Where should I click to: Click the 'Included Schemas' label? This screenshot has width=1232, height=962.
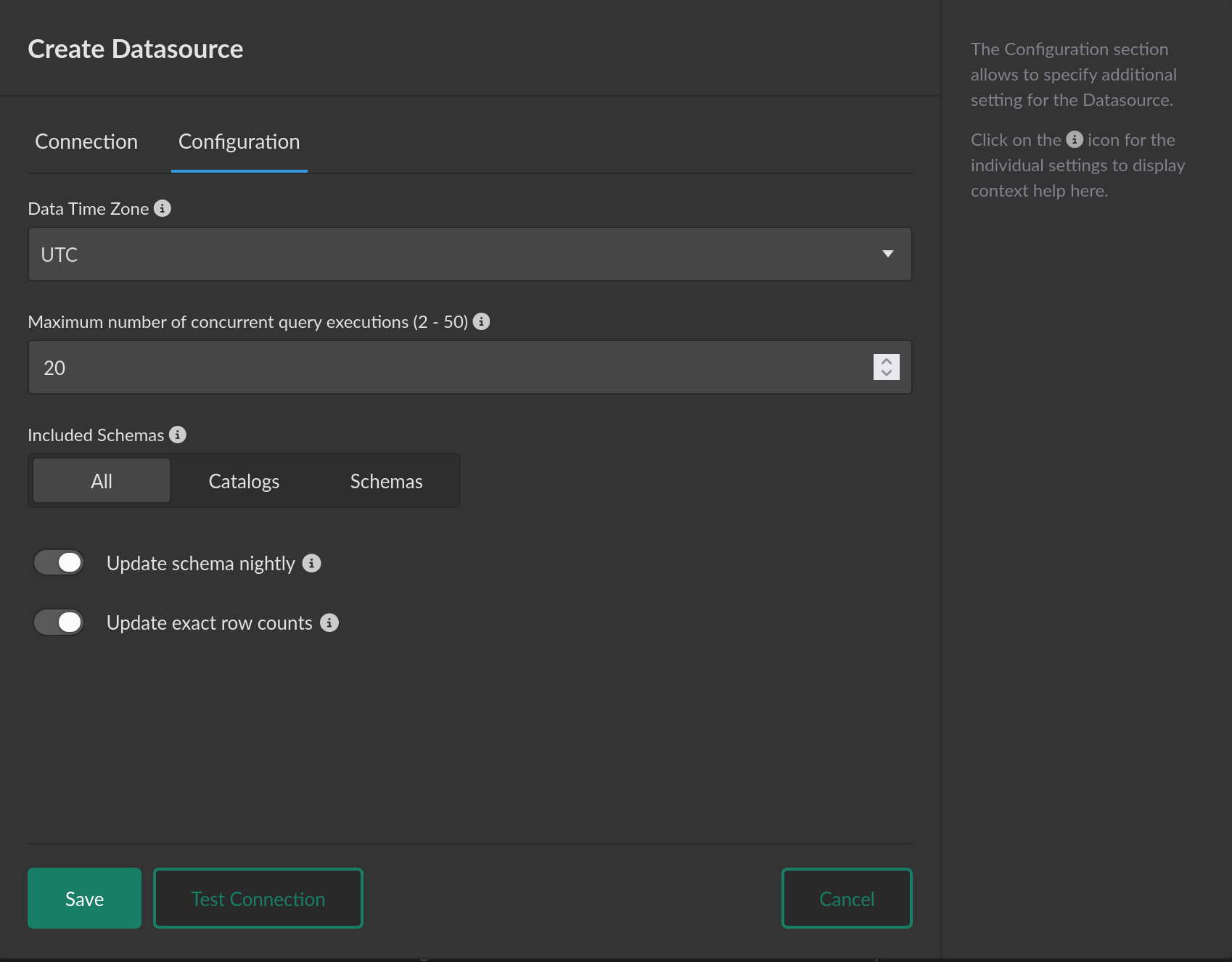point(96,435)
